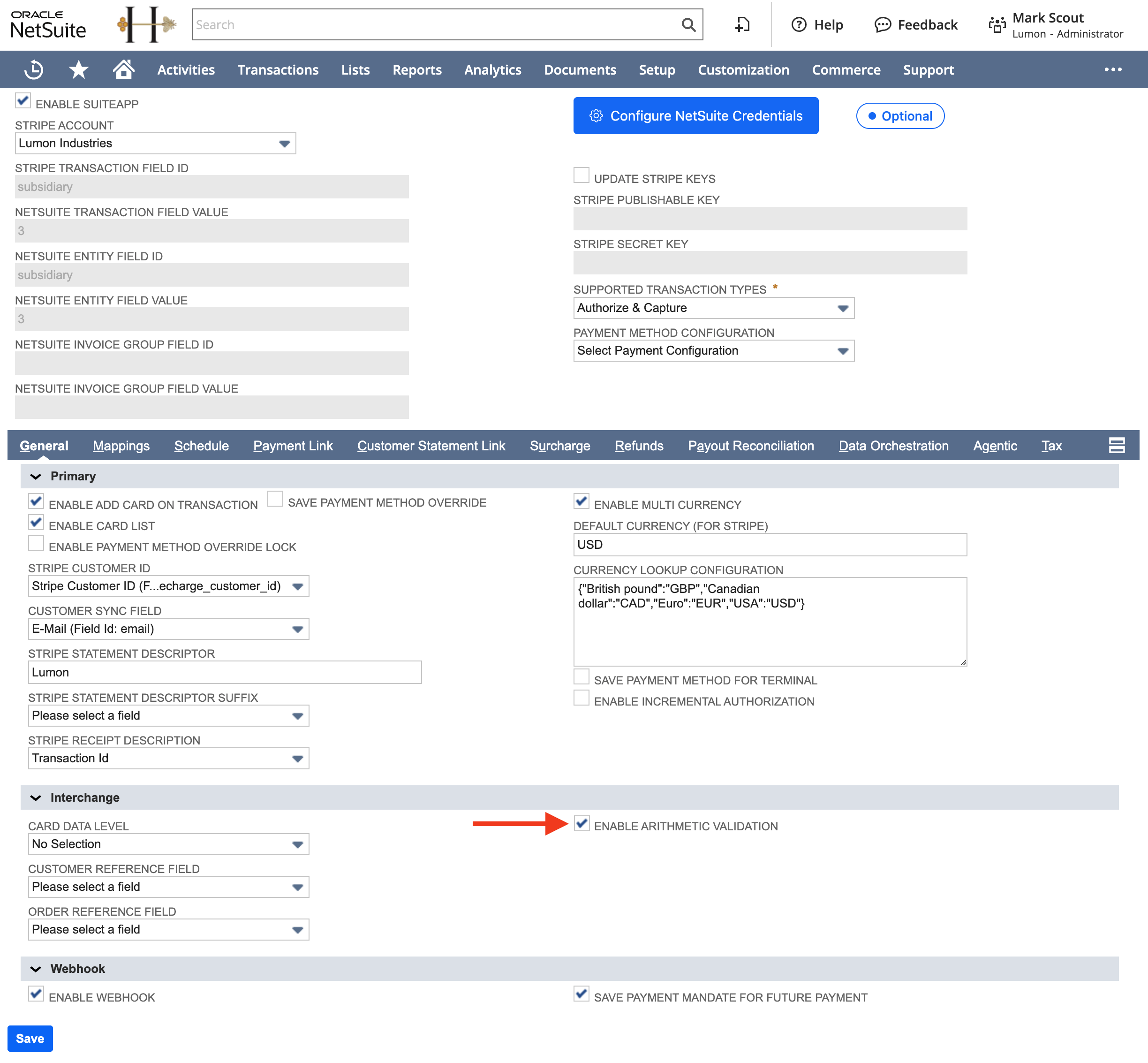Click Configure NetSuite Credentials button

[x=696, y=115]
